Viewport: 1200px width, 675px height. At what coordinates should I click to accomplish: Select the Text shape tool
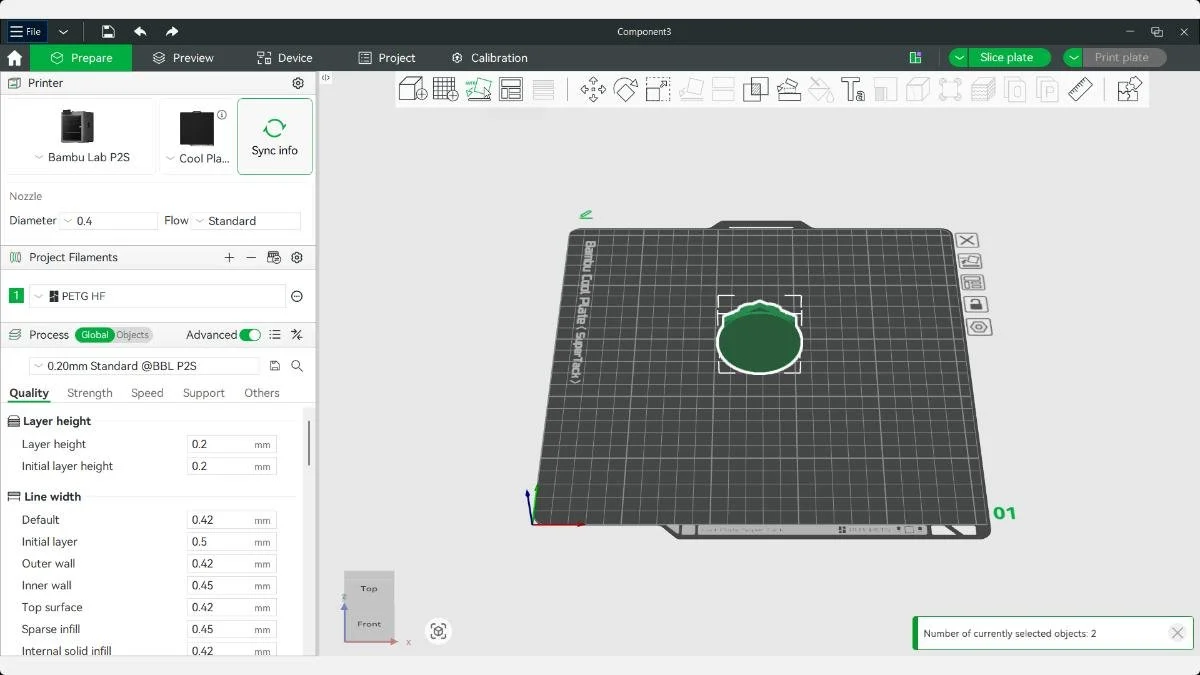(853, 89)
